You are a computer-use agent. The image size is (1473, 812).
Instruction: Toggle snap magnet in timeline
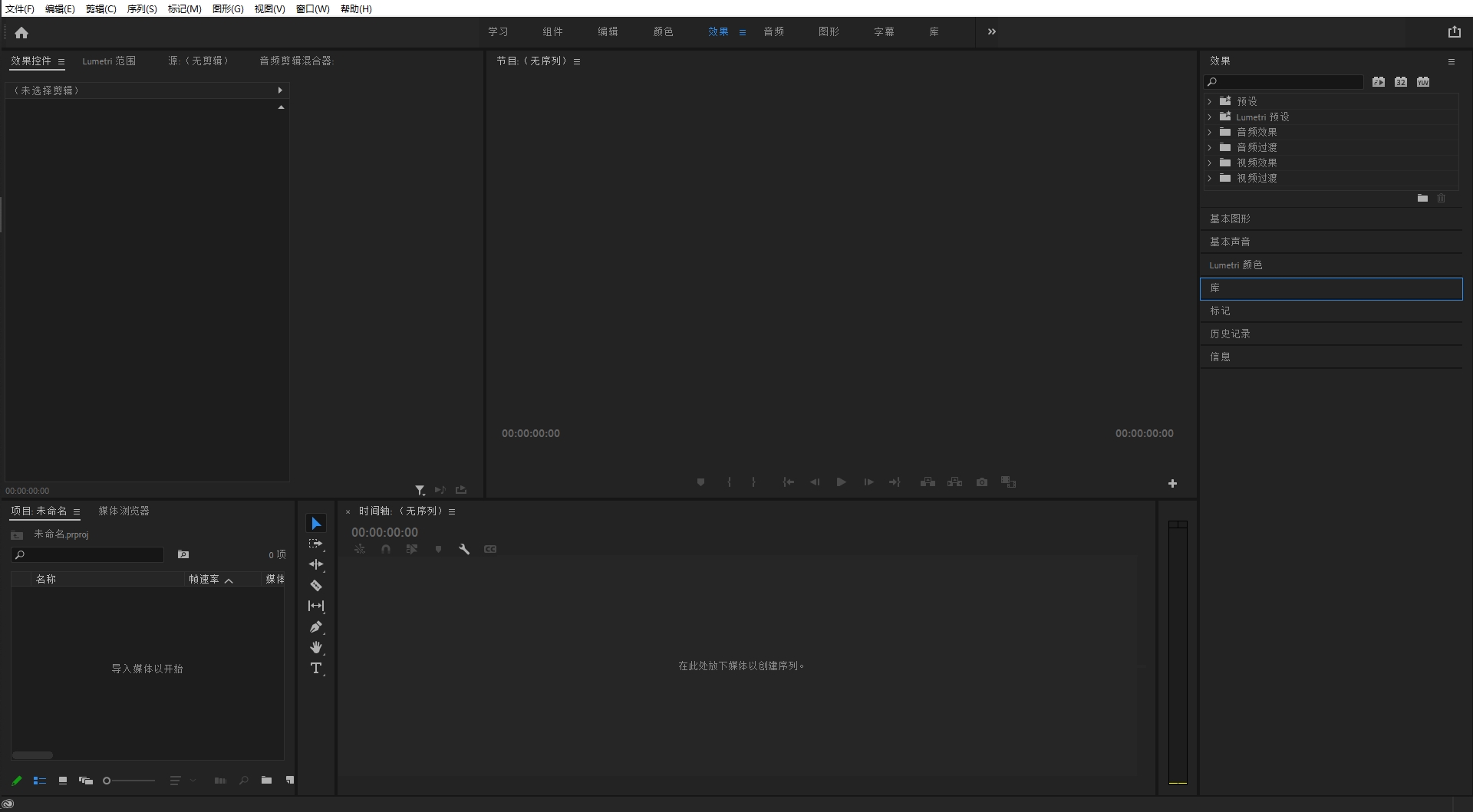pos(386,549)
